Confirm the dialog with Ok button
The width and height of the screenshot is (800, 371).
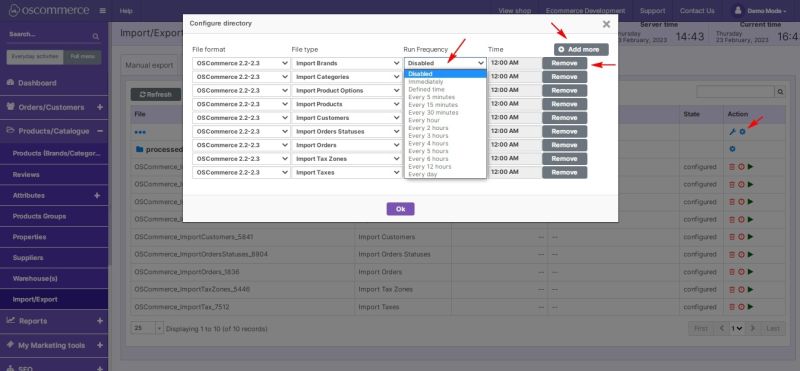tap(401, 209)
